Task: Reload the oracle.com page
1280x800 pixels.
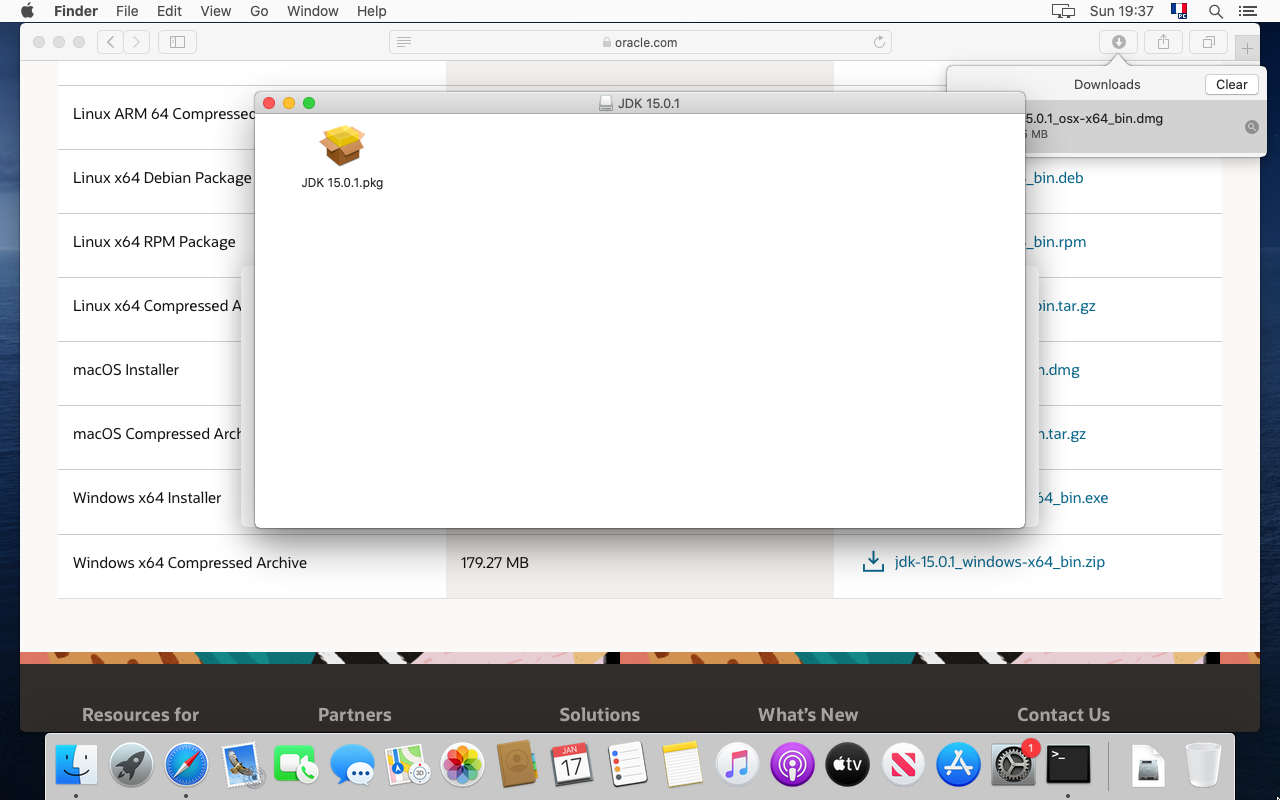Action: pyautogui.click(x=879, y=42)
